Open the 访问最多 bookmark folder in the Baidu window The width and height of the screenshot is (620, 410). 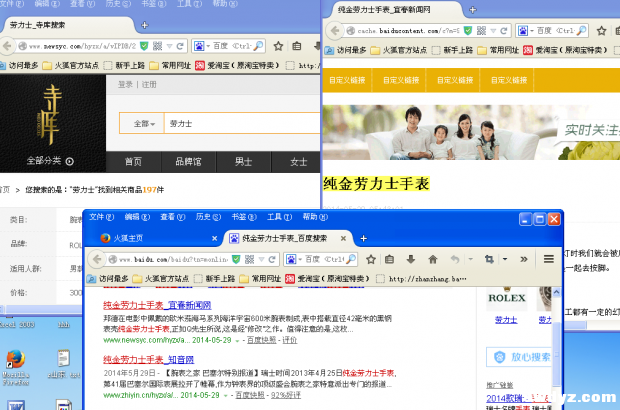[108, 279]
